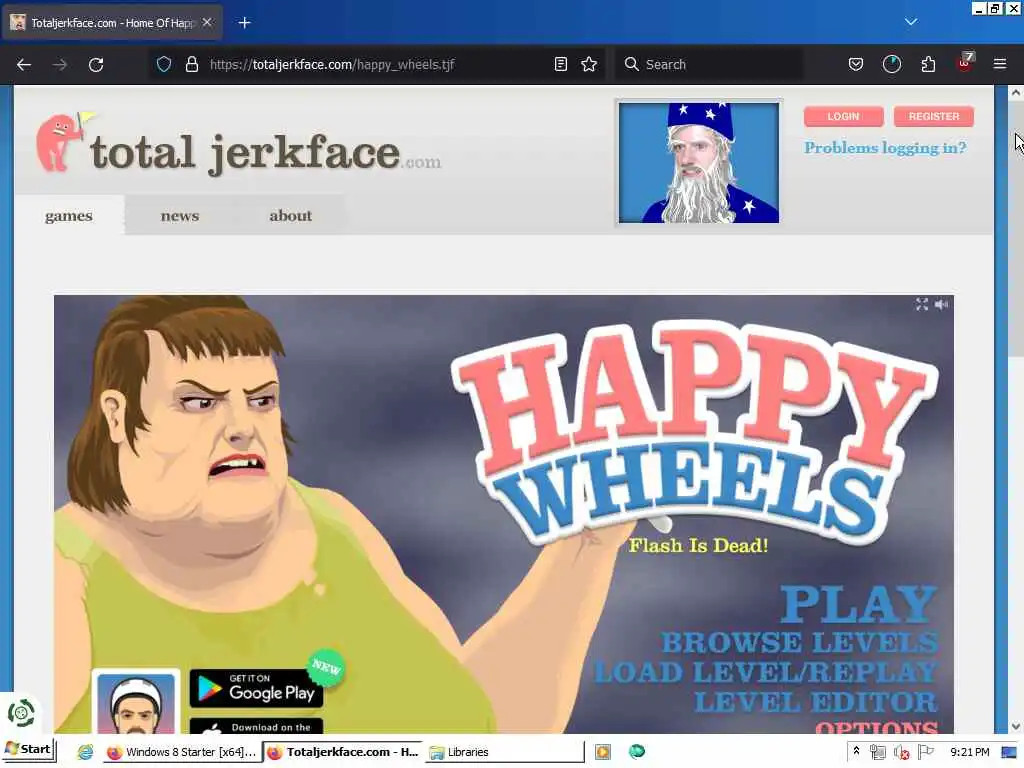This screenshot has width=1024, height=768.
Task: Select BROWSE LEVELS menu option
Action: click(800, 643)
